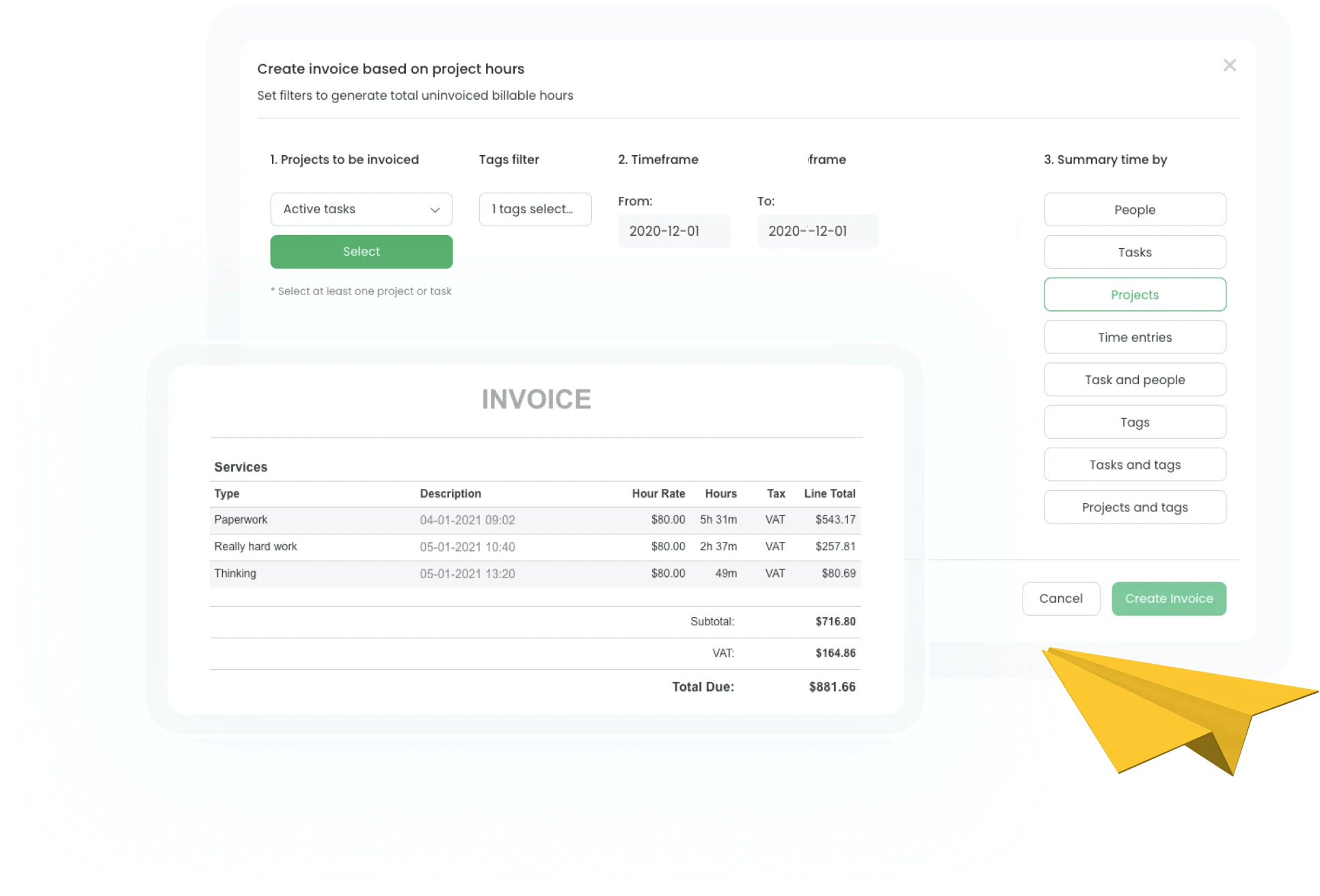Screen dimensions: 1320x896
Task: Click the From date field showing 2020-12-01
Action: 673,230
